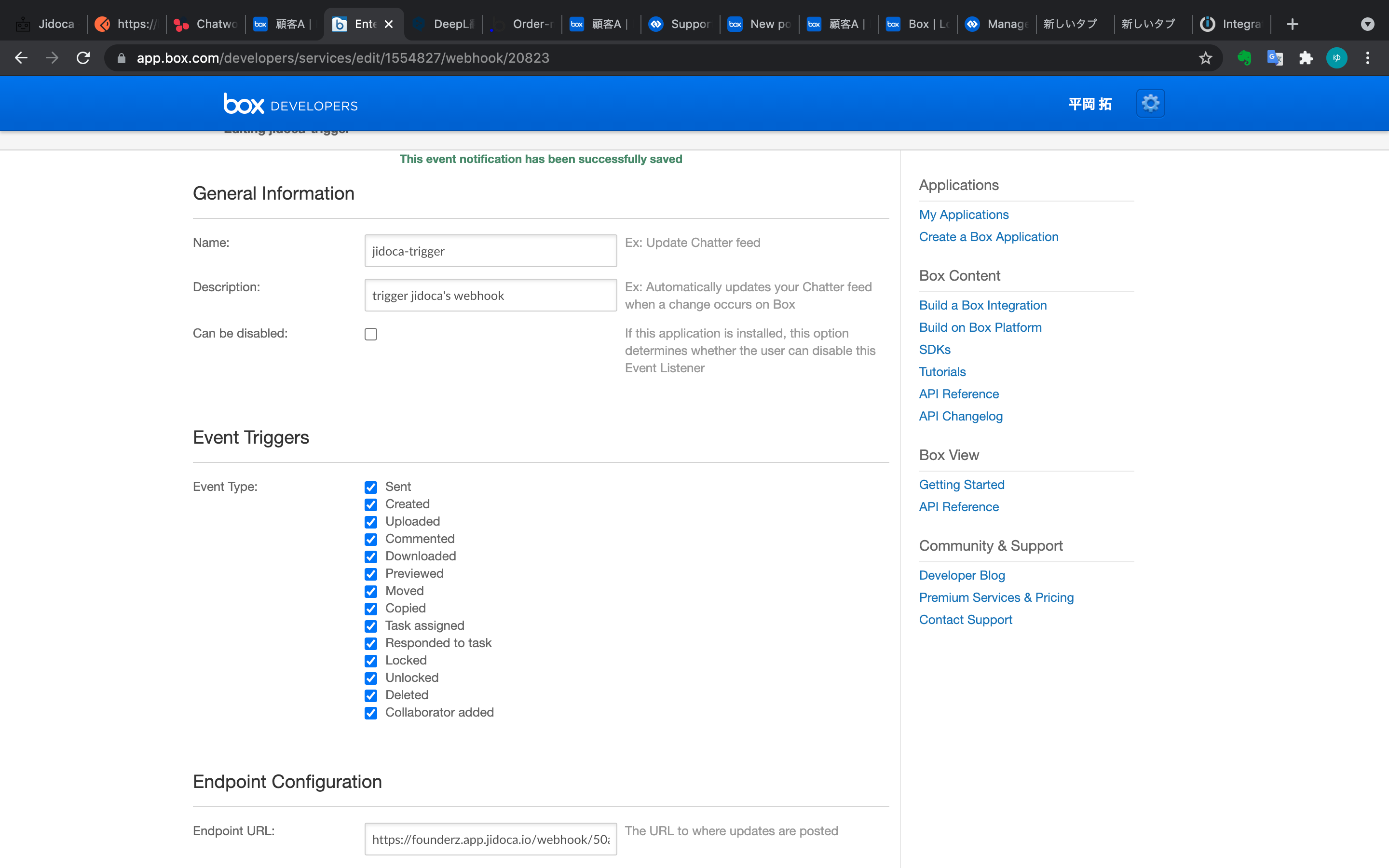The height and width of the screenshot is (868, 1389).
Task: Uncheck the Task assigned event type
Action: coord(371,626)
